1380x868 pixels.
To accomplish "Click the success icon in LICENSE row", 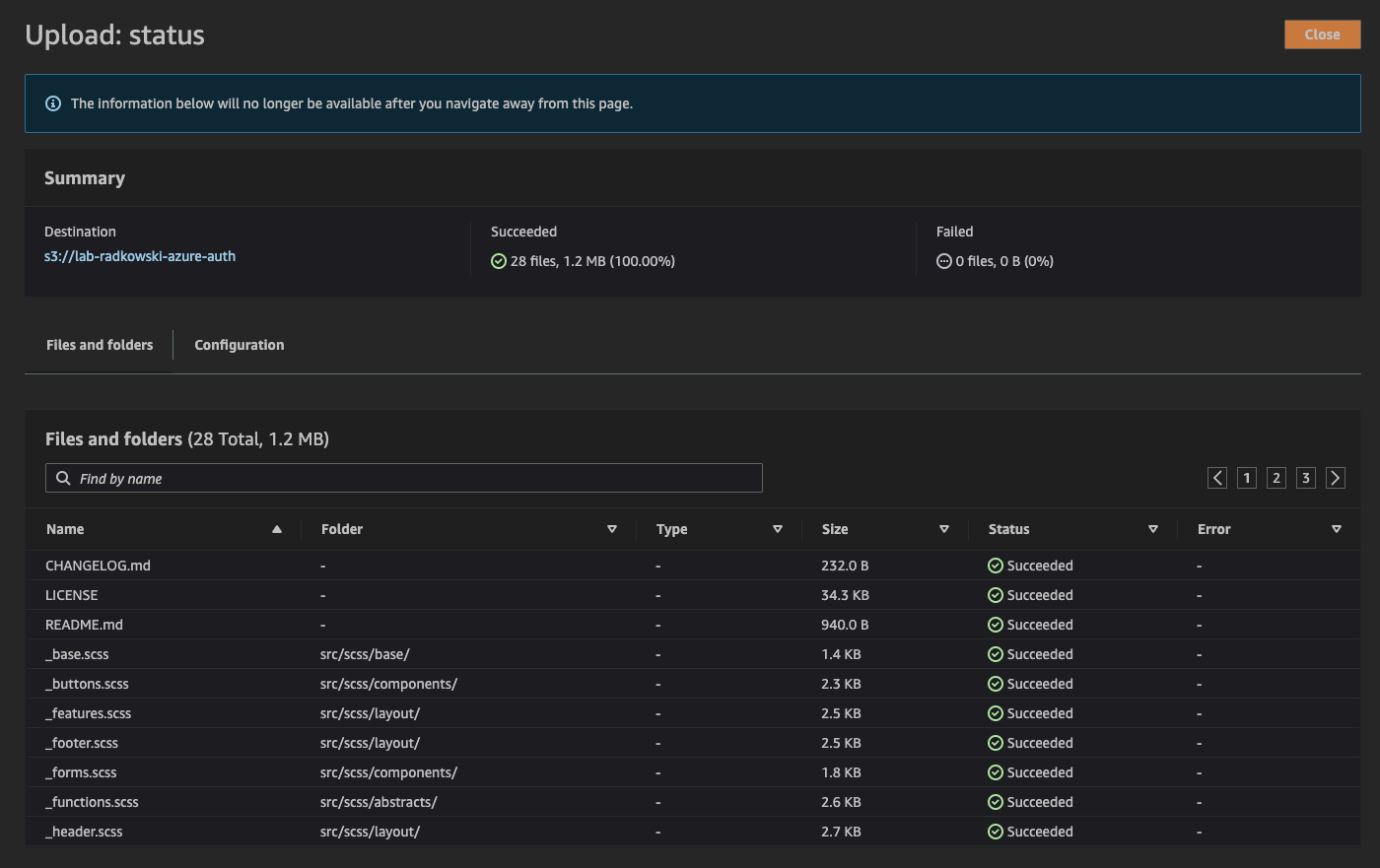I will (996, 595).
